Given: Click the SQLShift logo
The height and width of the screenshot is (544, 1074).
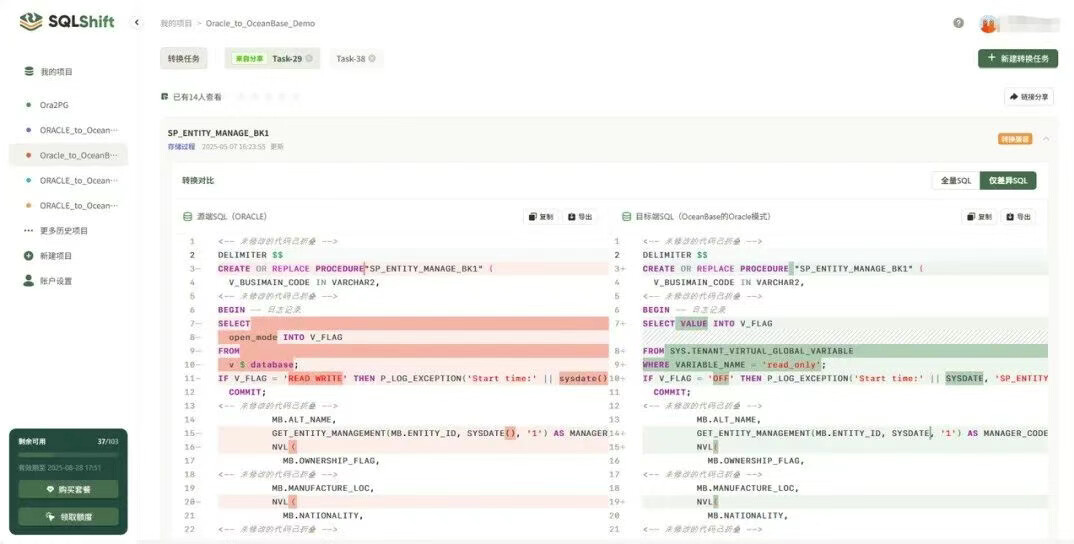Looking at the screenshot, I should tap(67, 22).
